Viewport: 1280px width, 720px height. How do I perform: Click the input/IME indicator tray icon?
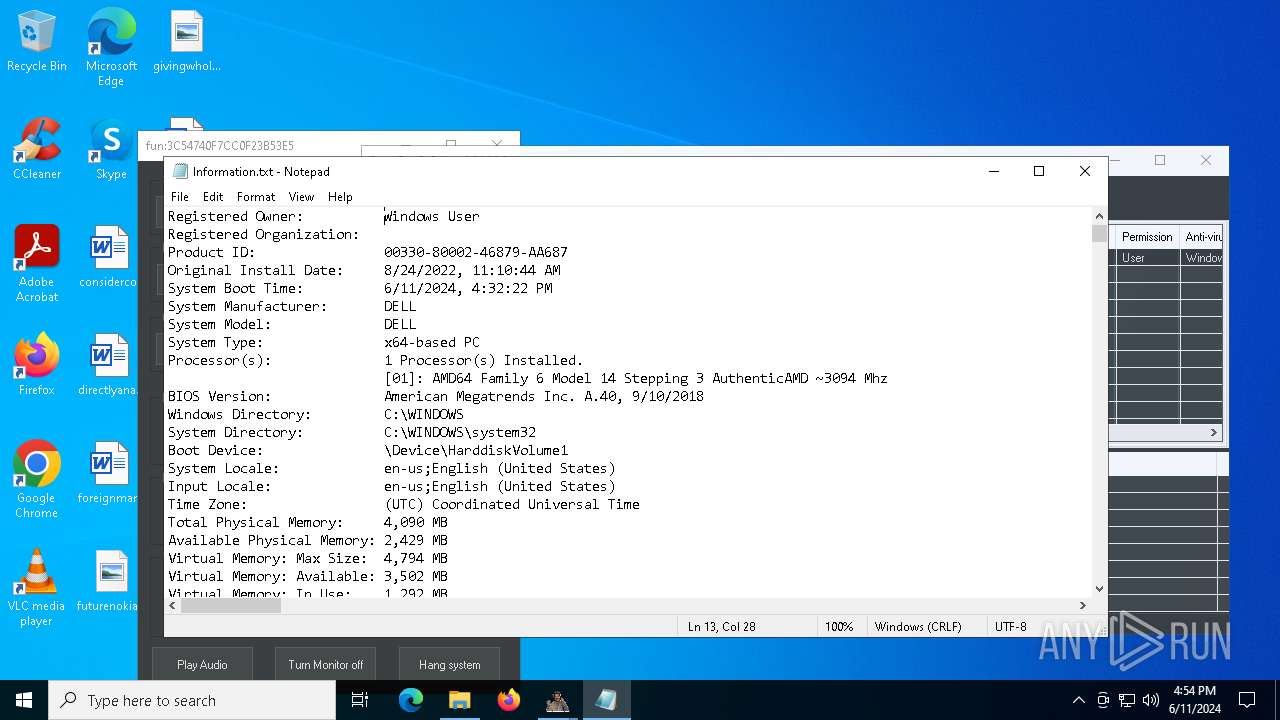[x=1103, y=700]
